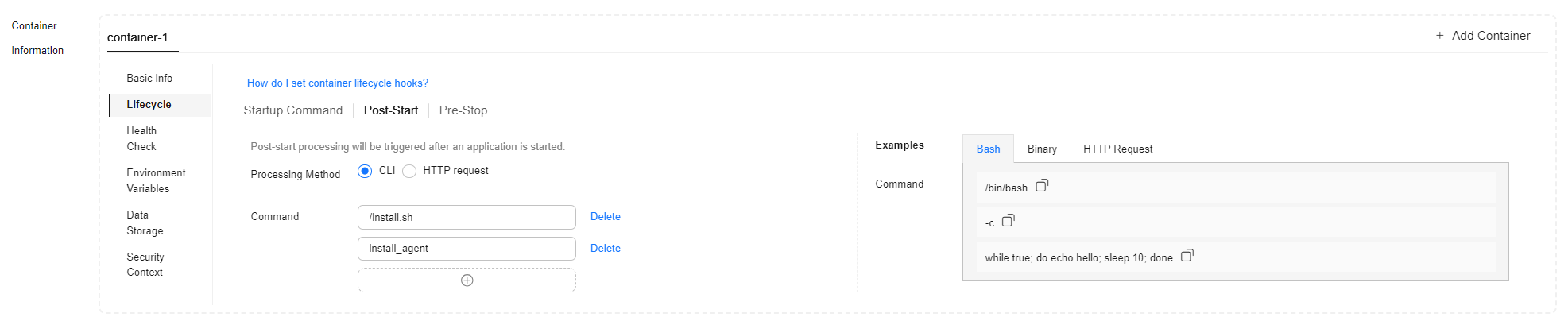Go to Health Check settings

(141, 138)
